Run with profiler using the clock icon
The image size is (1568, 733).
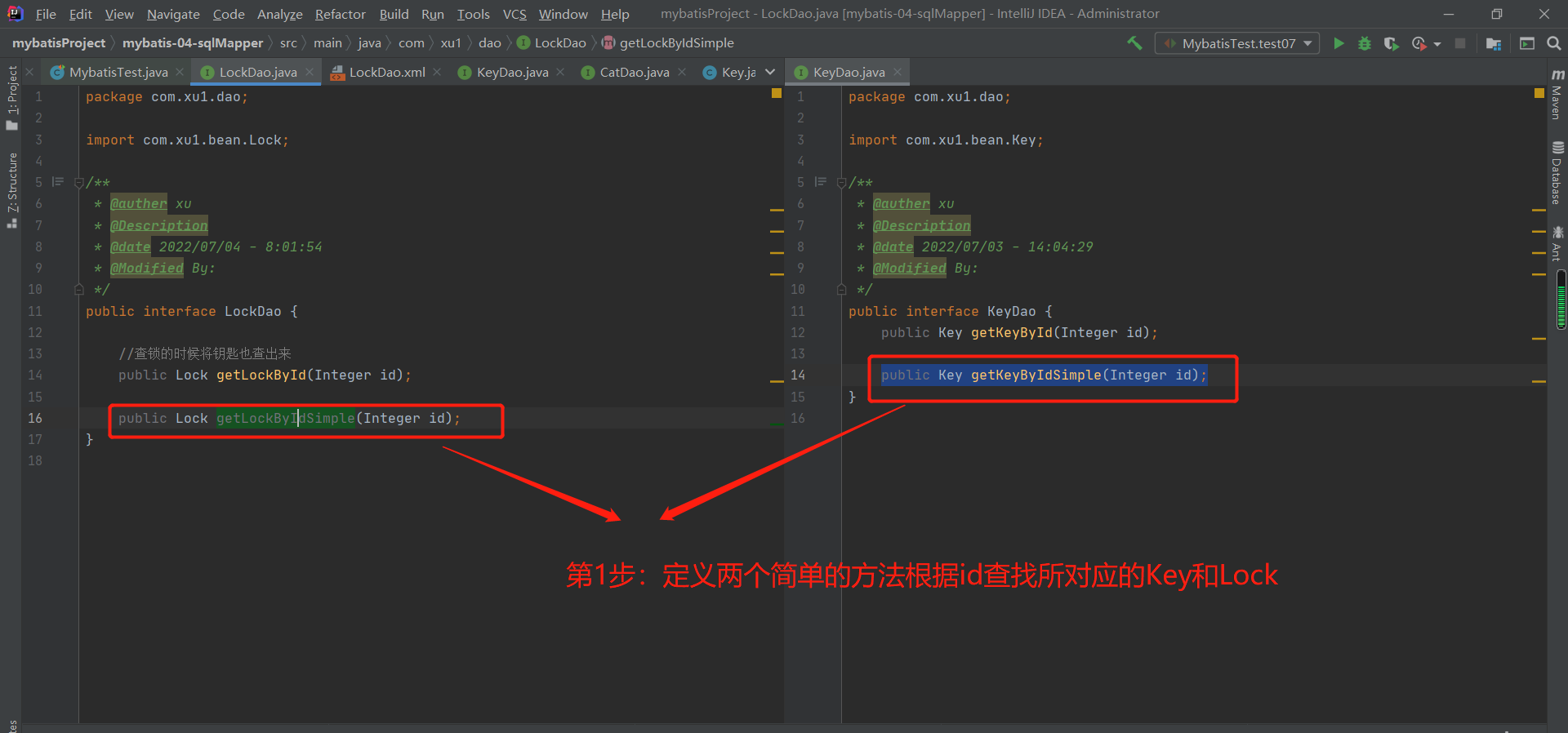point(1419,43)
